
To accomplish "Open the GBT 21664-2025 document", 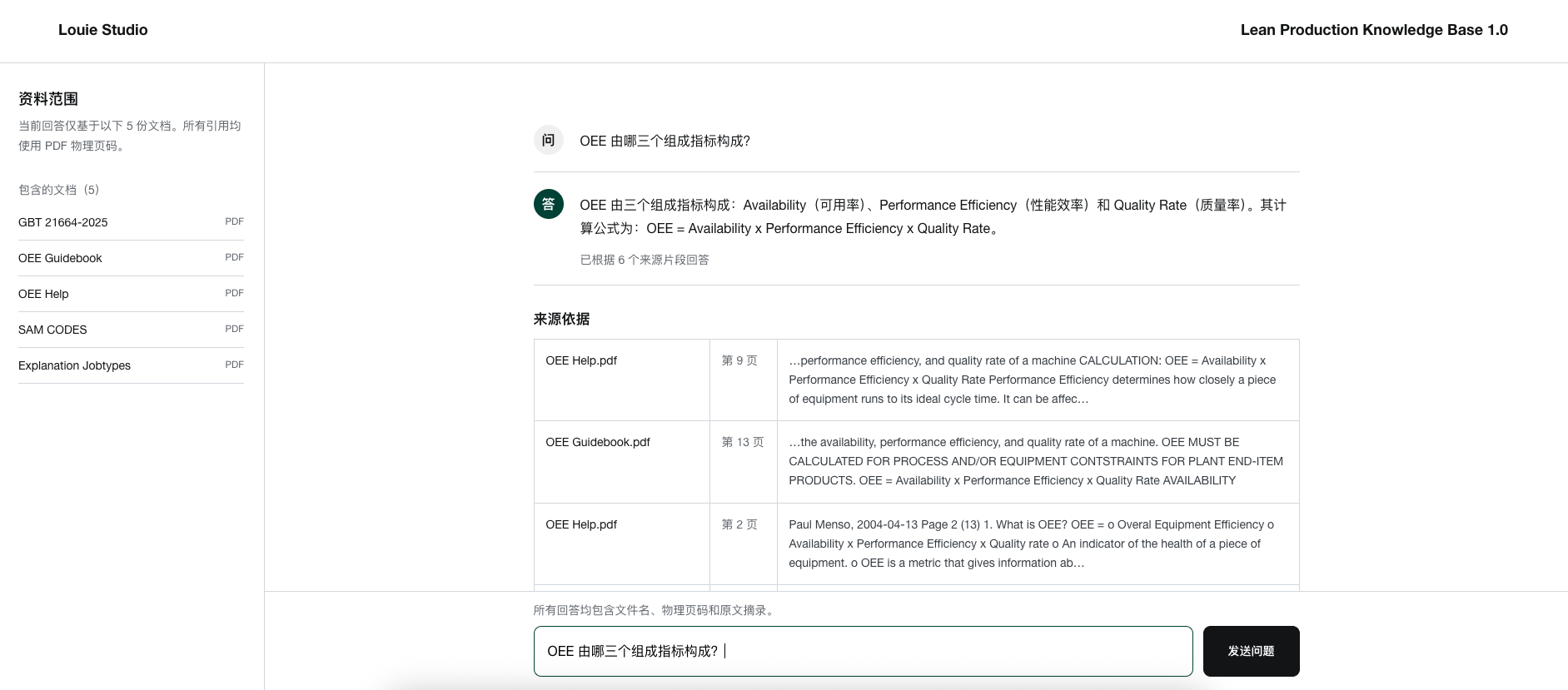I will (x=131, y=222).
